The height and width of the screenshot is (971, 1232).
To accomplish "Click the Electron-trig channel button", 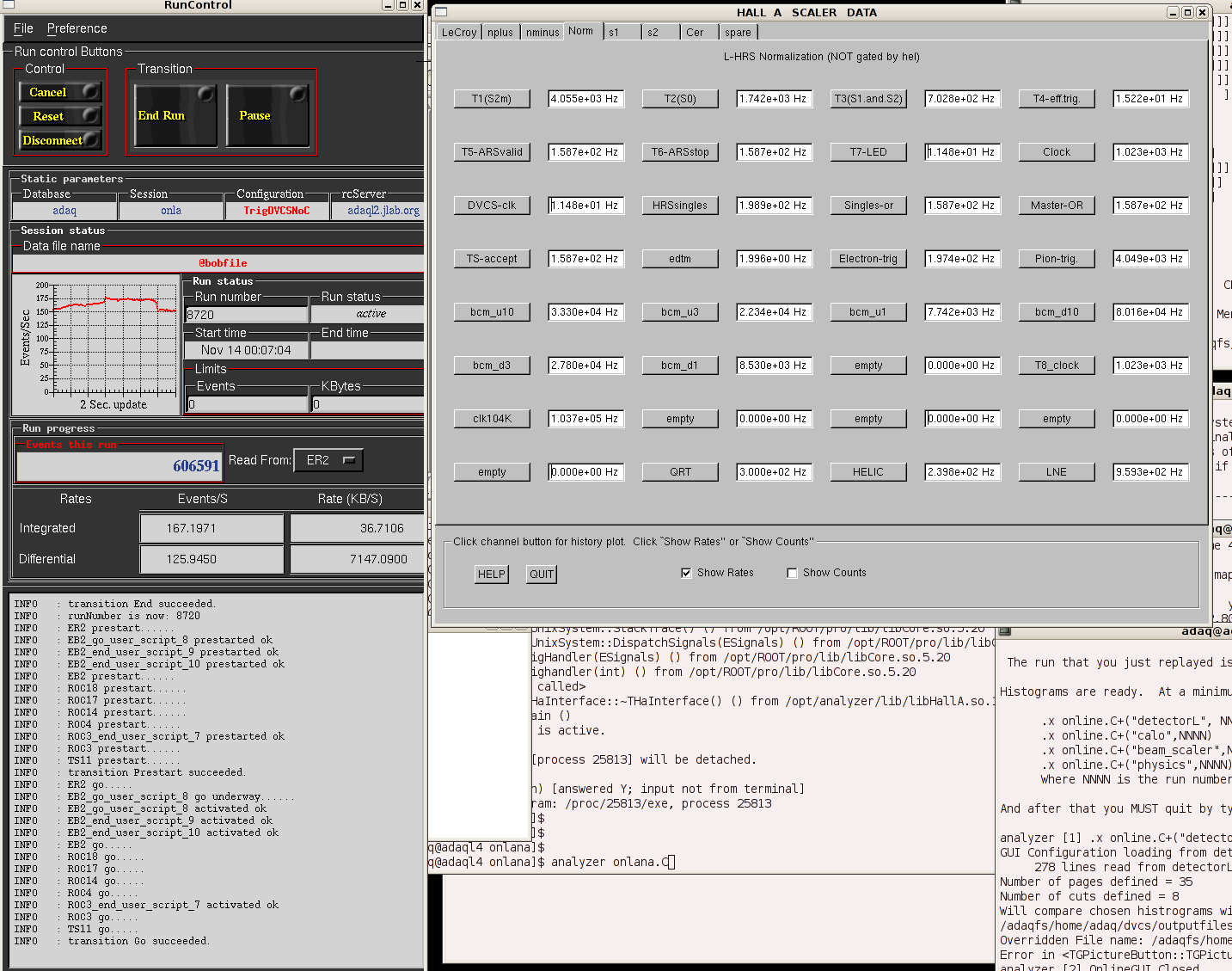I will point(868,259).
